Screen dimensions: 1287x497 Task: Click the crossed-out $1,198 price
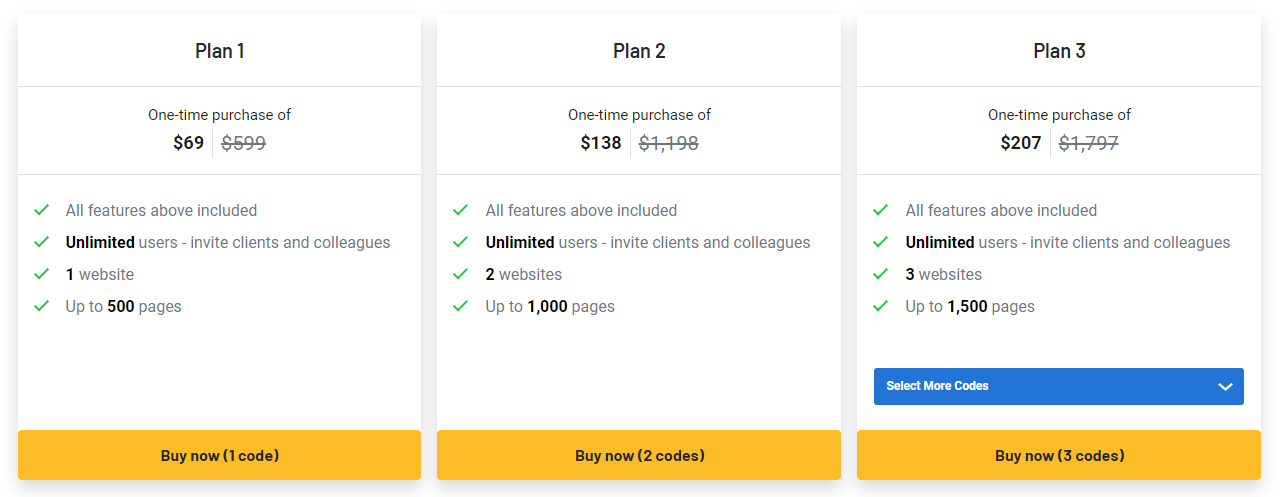pyautogui.click(x=668, y=143)
